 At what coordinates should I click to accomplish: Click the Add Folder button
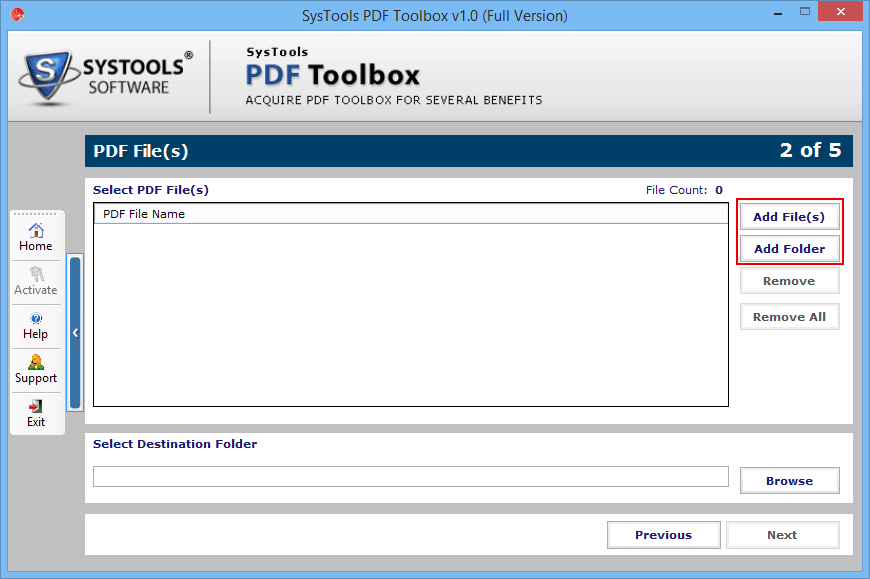(x=789, y=249)
